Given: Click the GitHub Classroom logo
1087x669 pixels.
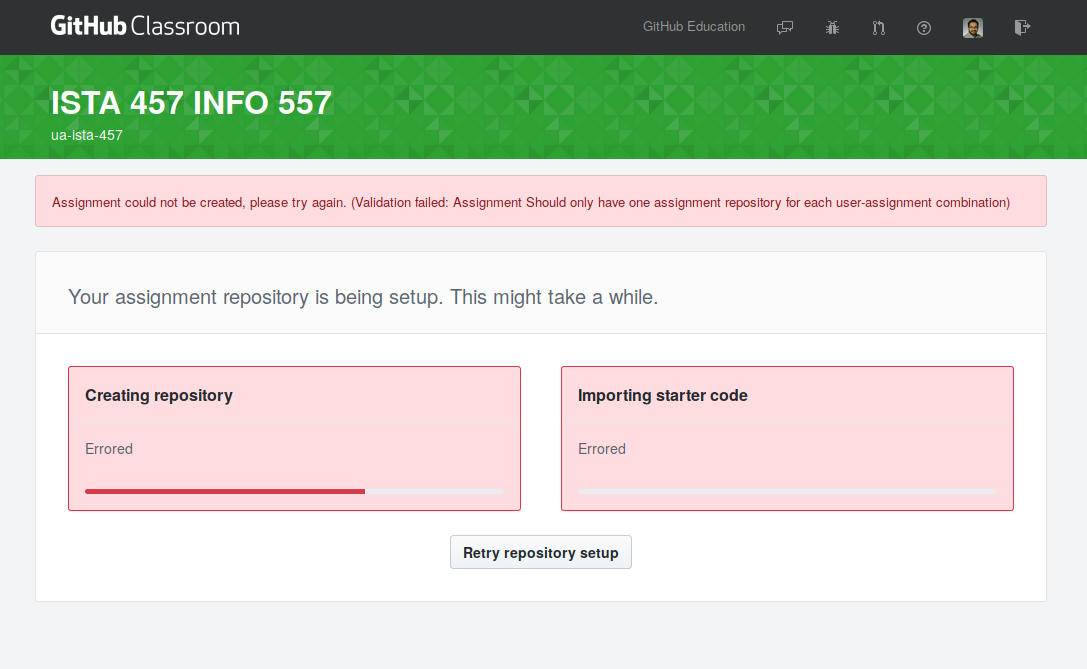Looking at the screenshot, I should coord(144,25).
